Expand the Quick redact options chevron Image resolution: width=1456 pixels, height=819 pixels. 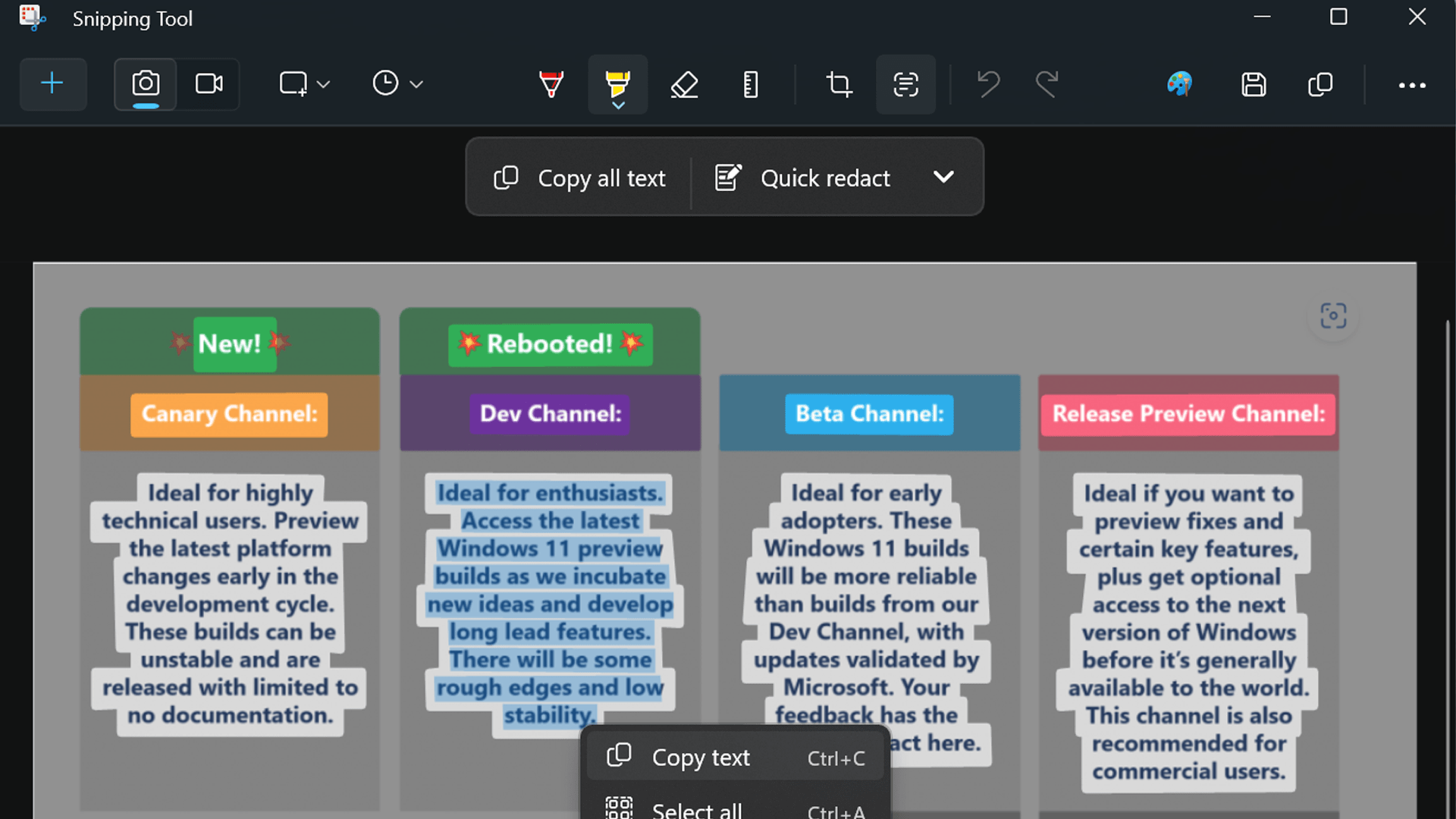(944, 177)
